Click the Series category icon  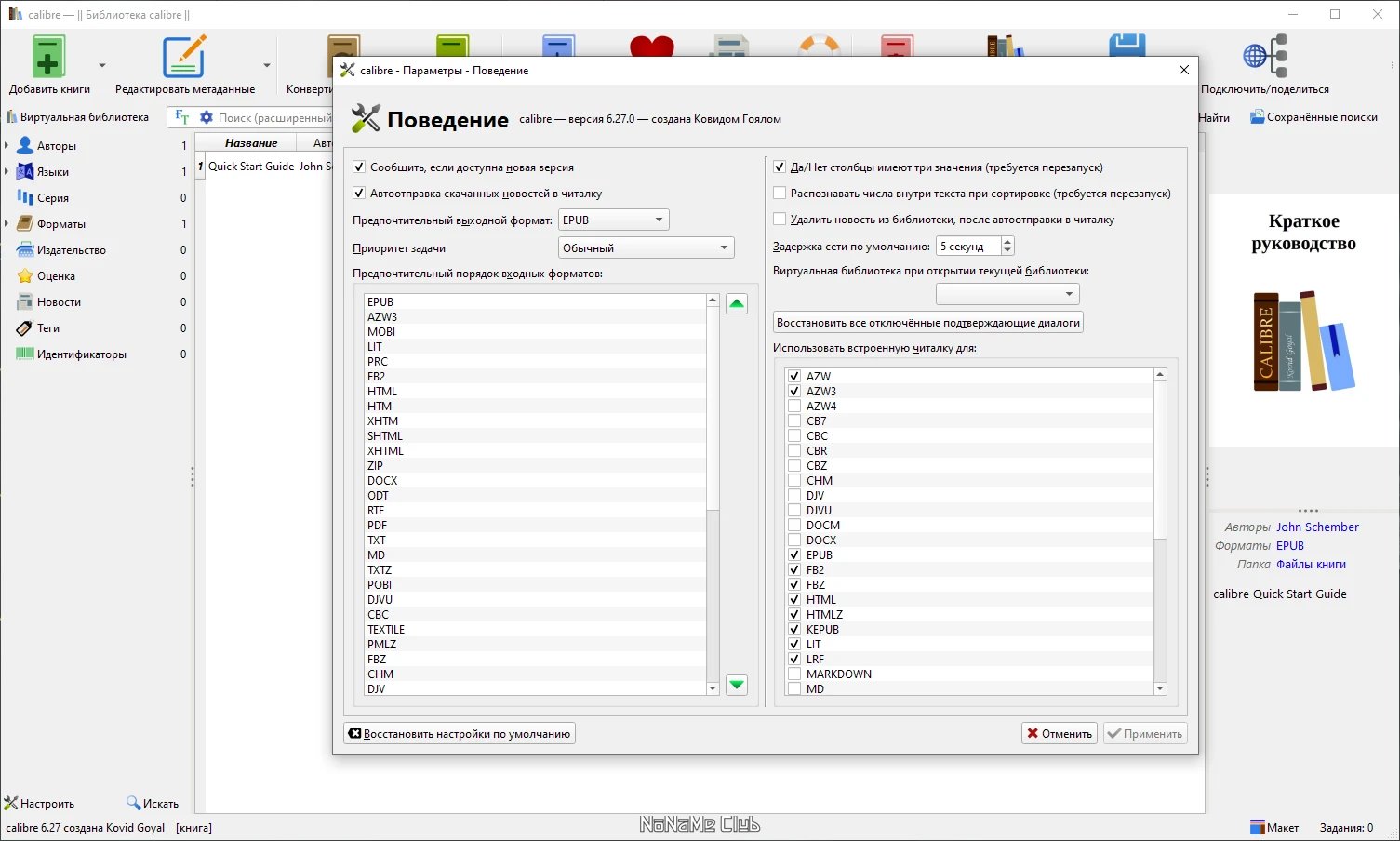(x=25, y=198)
